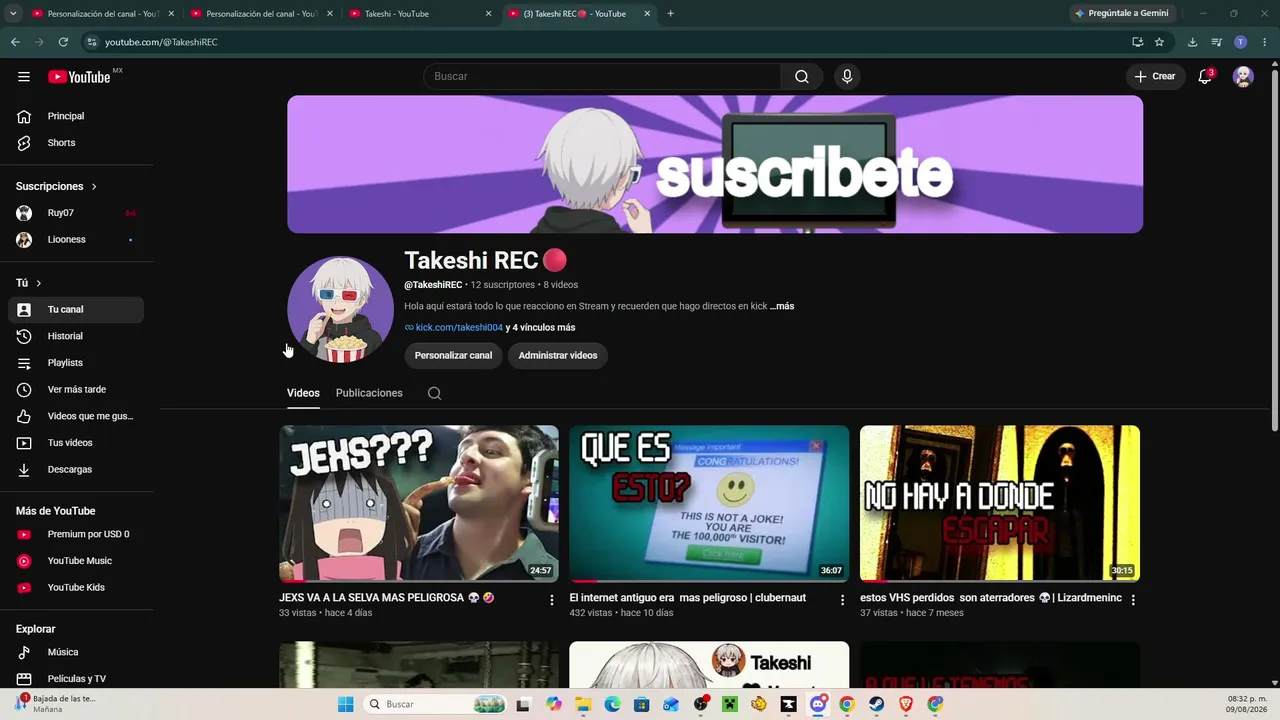Open the kick.com/takeshi004 link
This screenshot has height=720, width=1280.
click(459, 327)
